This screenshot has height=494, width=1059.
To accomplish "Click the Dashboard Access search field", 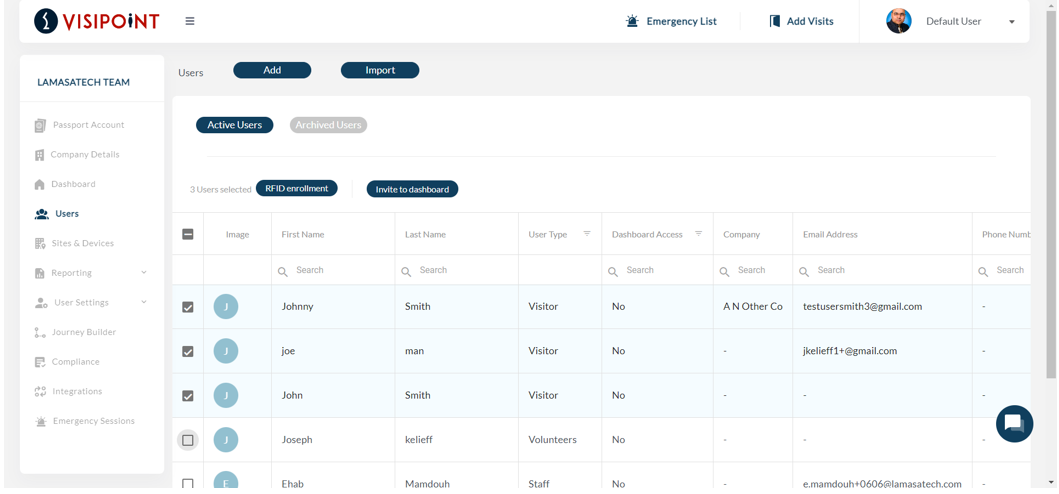I will point(657,270).
